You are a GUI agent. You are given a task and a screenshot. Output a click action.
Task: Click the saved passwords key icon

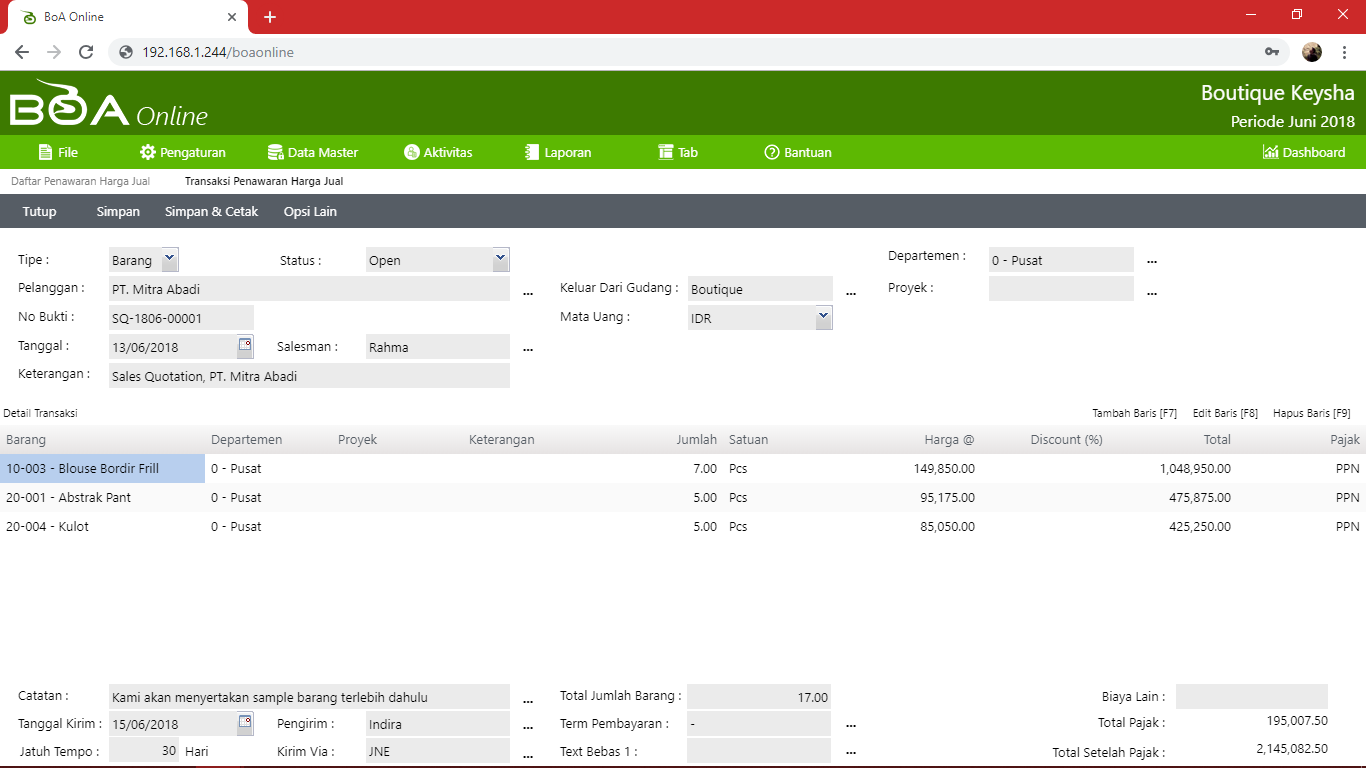(x=1272, y=52)
